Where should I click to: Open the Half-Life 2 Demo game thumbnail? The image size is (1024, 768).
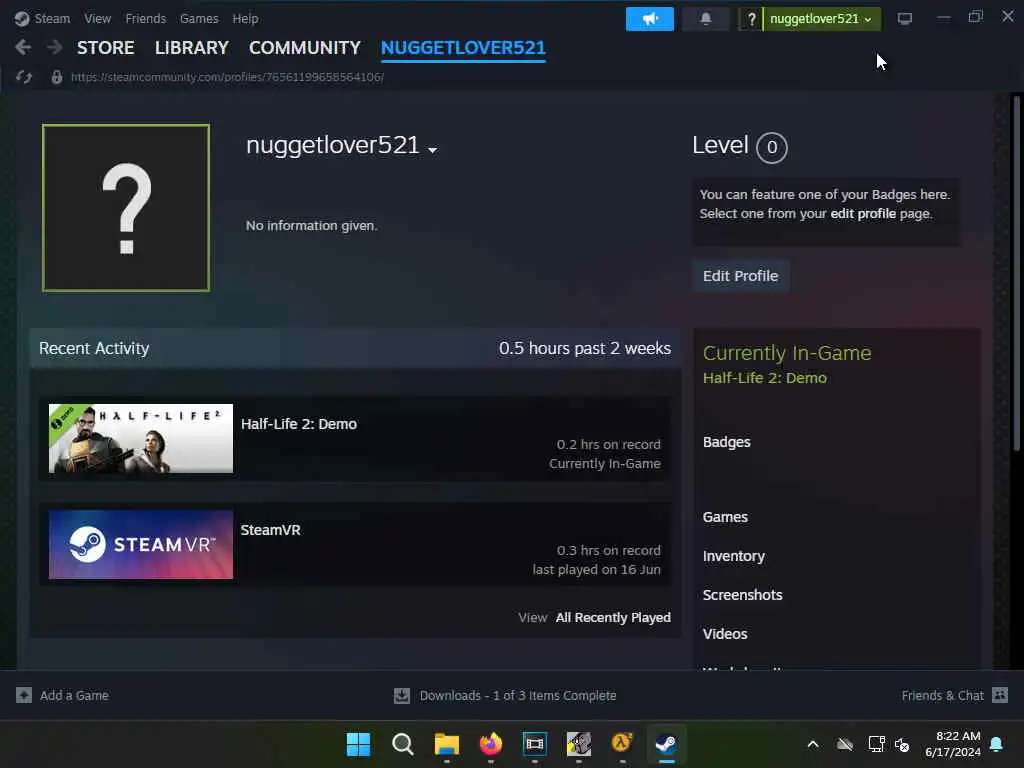pos(141,438)
